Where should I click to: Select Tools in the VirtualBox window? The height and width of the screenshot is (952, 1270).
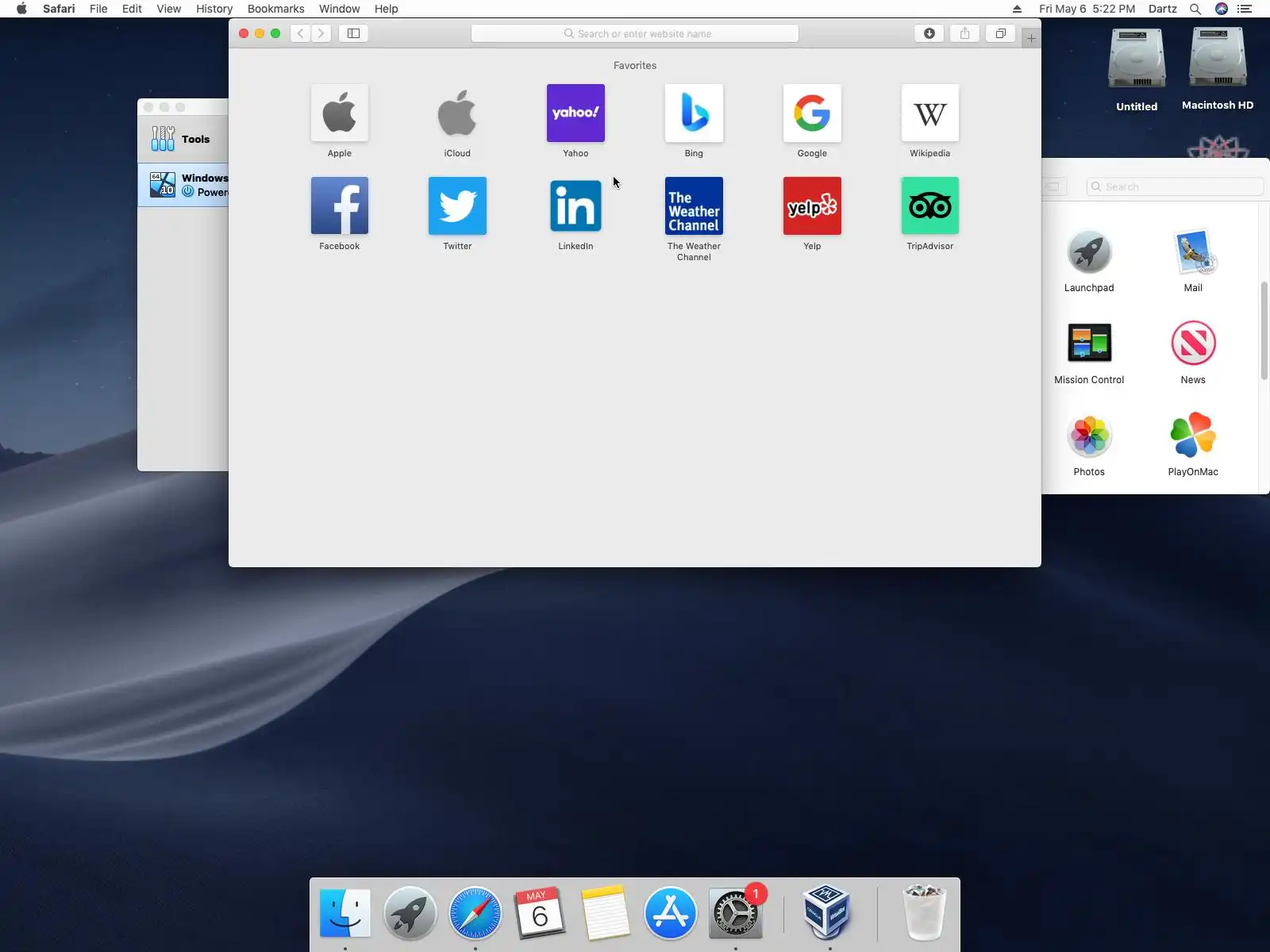click(x=183, y=139)
